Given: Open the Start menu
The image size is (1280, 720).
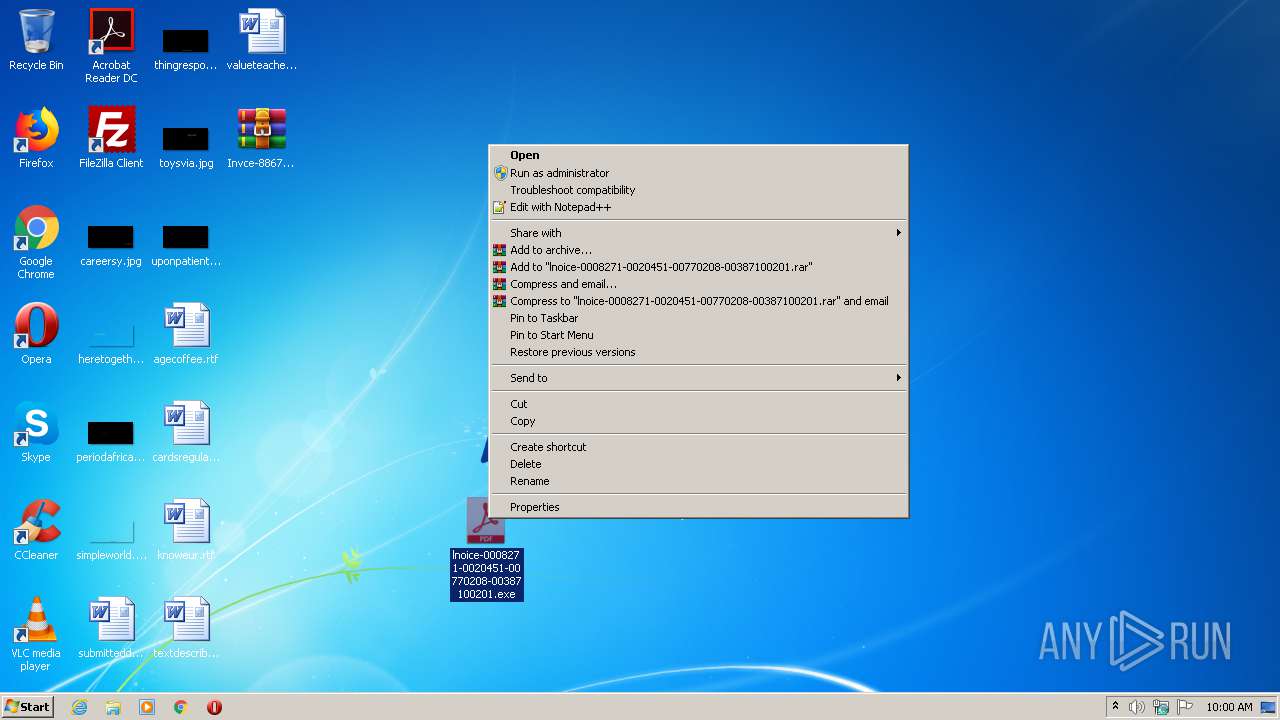Looking at the screenshot, I should tap(28, 707).
